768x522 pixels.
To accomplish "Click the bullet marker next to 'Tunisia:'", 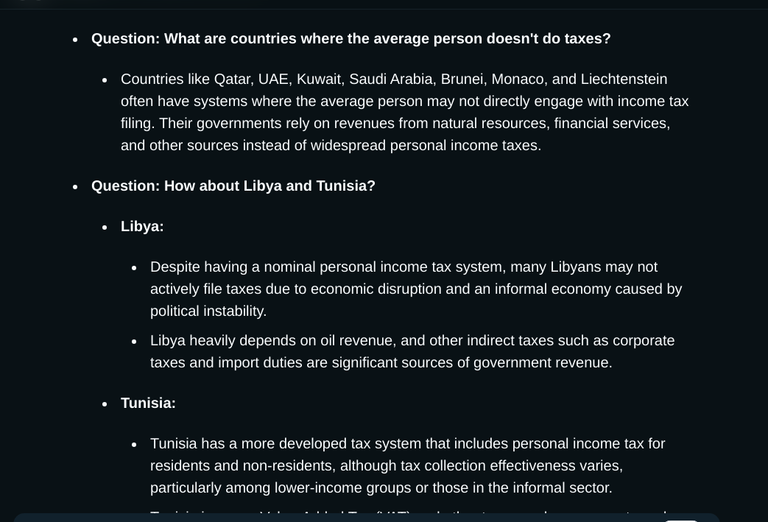I will (x=104, y=404).
